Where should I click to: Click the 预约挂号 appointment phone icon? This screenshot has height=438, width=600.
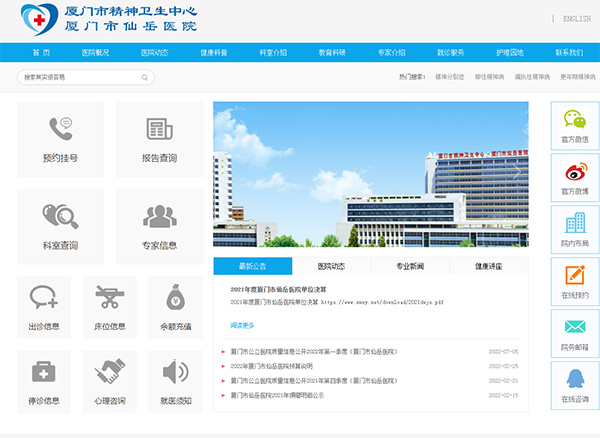pos(61,129)
